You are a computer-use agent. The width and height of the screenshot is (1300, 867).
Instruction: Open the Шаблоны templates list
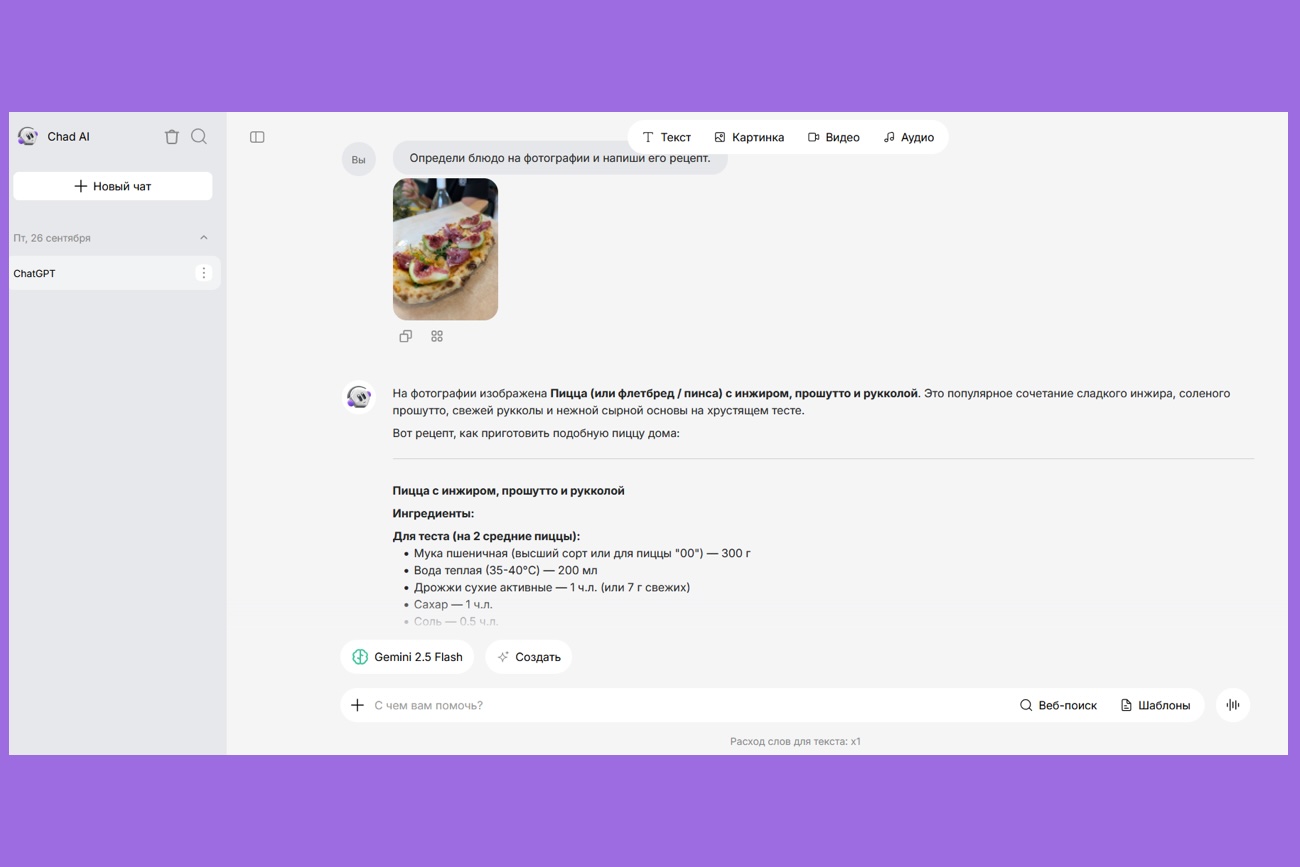tap(1155, 705)
